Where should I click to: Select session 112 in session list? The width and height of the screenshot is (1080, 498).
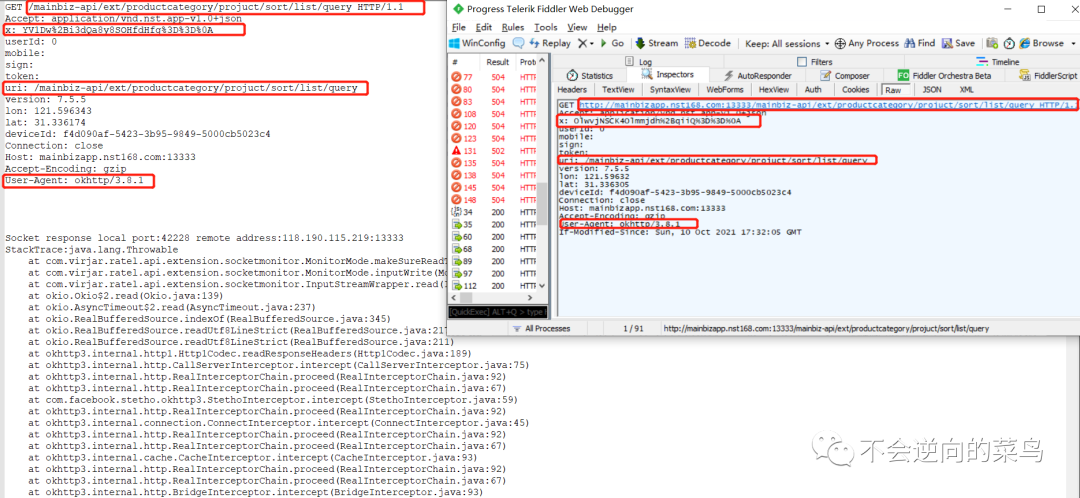click(492, 286)
